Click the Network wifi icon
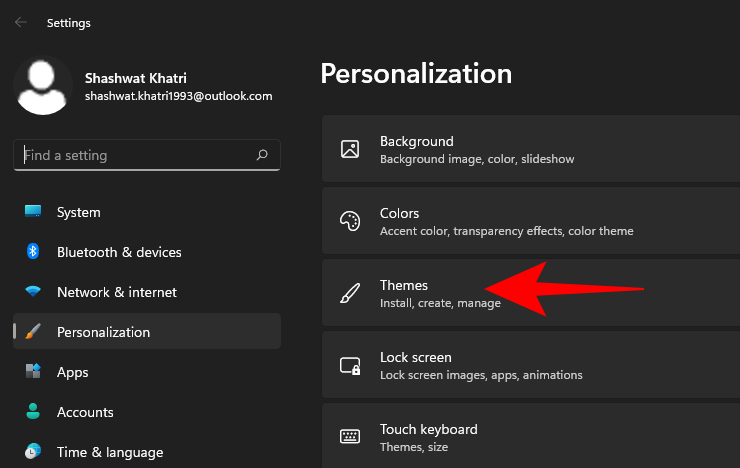The width and height of the screenshot is (740, 468). click(x=33, y=292)
